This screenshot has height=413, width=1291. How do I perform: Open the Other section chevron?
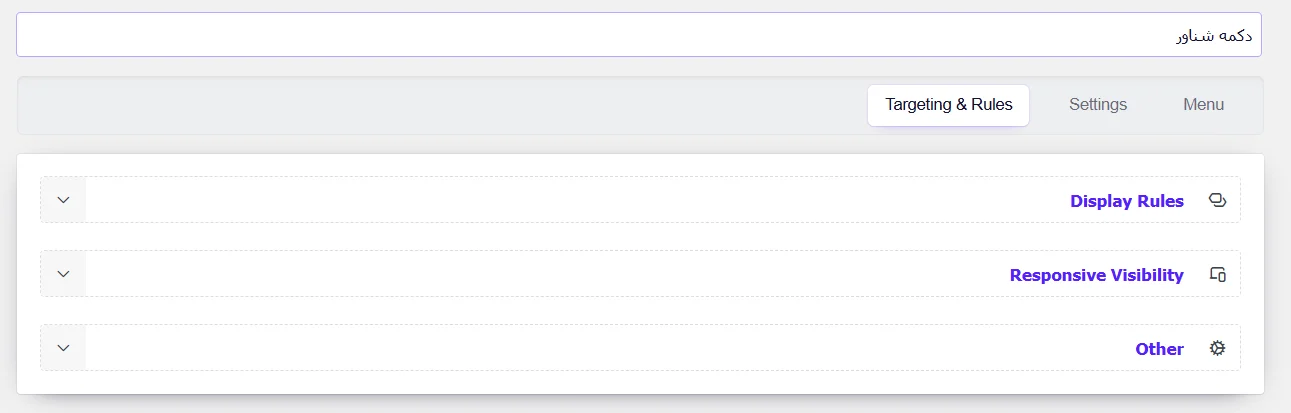click(x=64, y=348)
